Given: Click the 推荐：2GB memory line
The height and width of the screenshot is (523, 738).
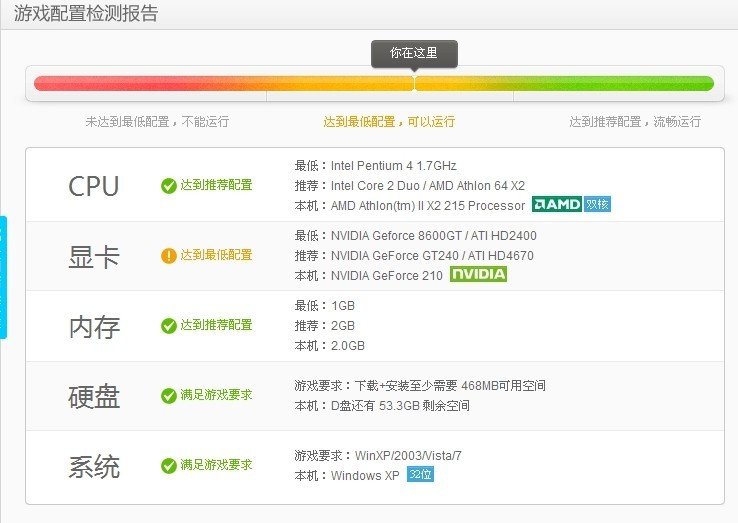Looking at the screenshot, I should coord(325,326).
